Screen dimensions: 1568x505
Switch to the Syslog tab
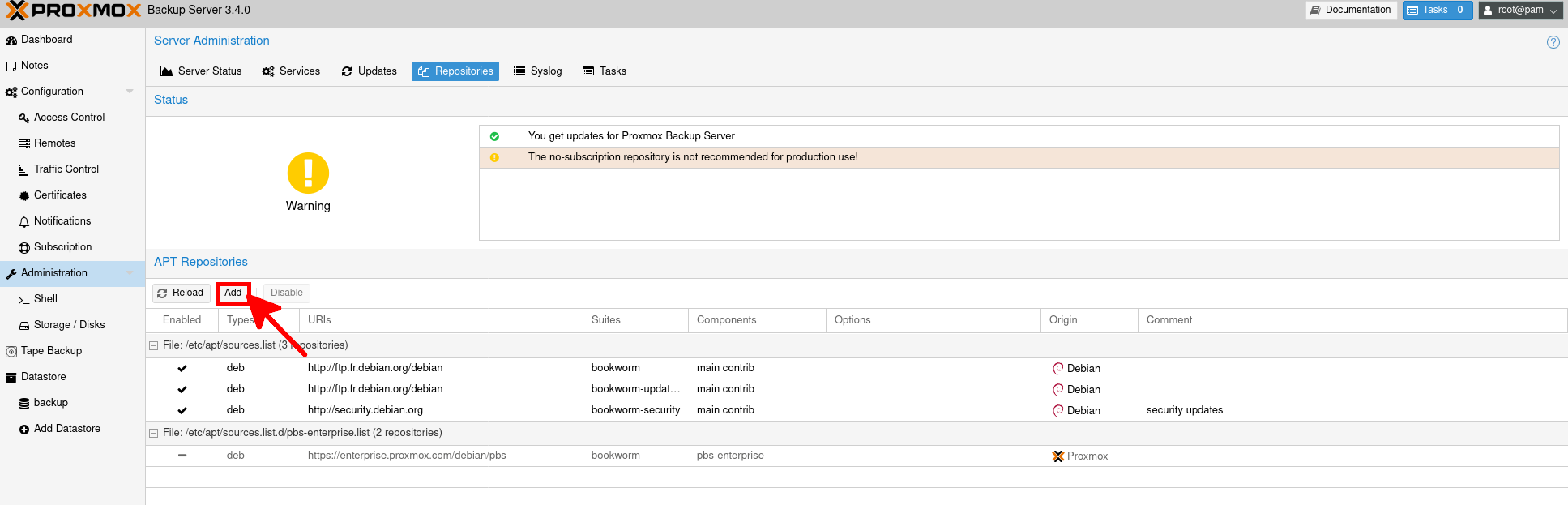tap(538, 71)
